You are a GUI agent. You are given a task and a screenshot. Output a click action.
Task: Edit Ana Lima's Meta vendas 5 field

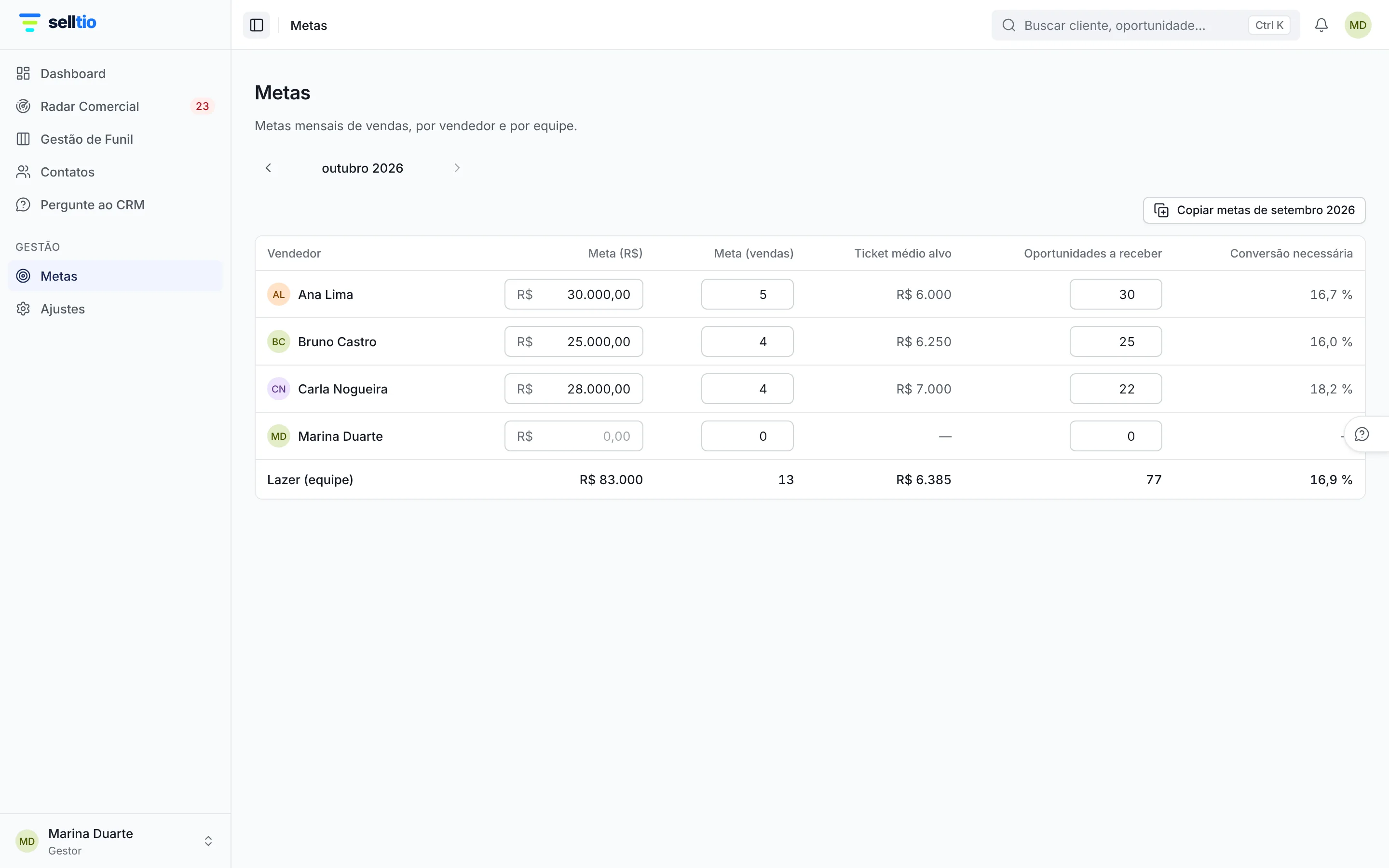pos(747,295)
